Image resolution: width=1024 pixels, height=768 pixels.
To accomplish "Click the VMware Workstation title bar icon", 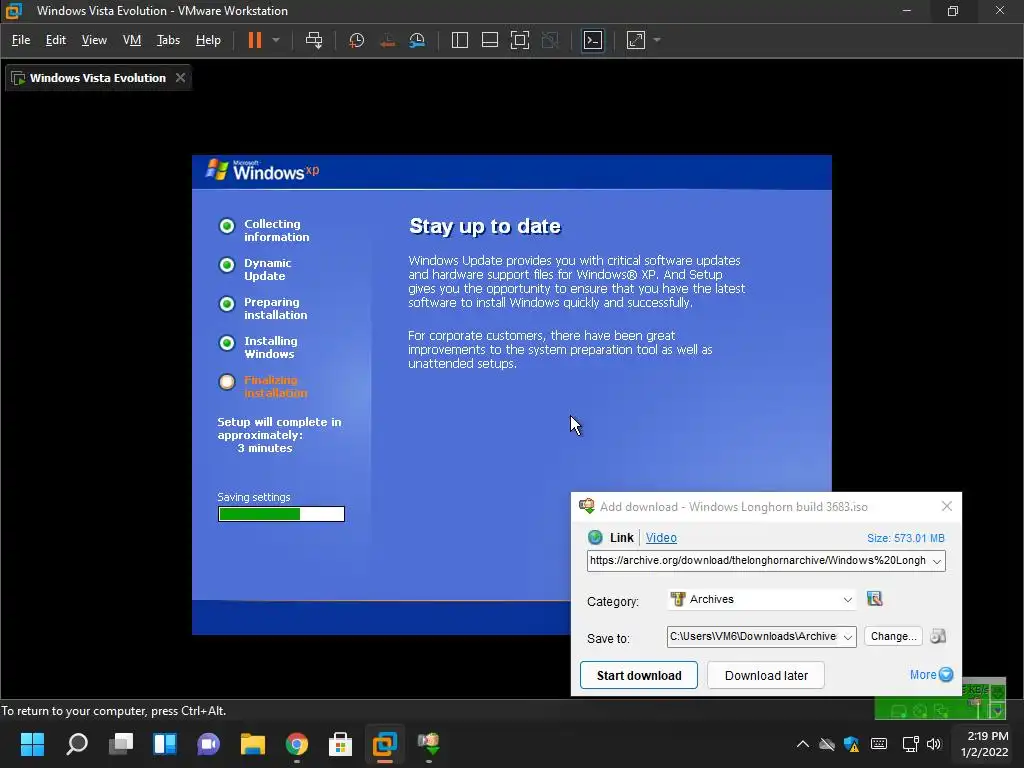I will click(x=14, y=10).
